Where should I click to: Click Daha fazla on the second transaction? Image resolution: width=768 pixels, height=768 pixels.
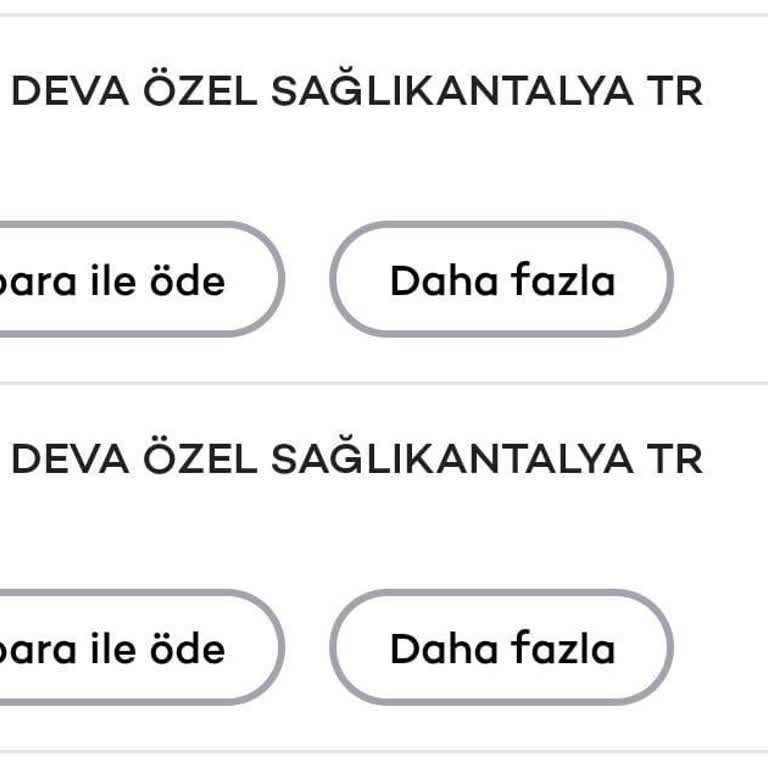coord(502,648)
